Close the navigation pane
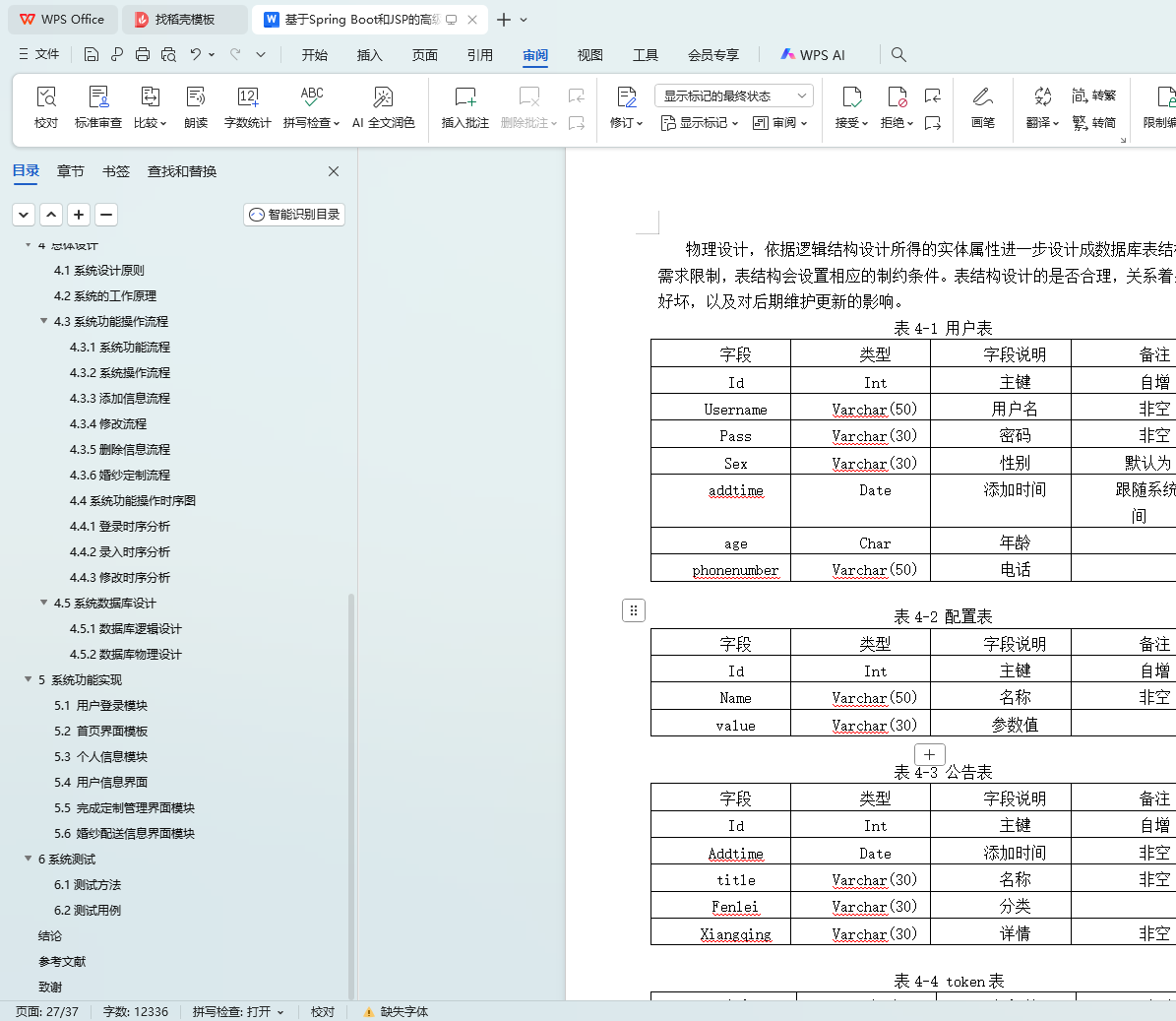 click(x=334, y=171)
